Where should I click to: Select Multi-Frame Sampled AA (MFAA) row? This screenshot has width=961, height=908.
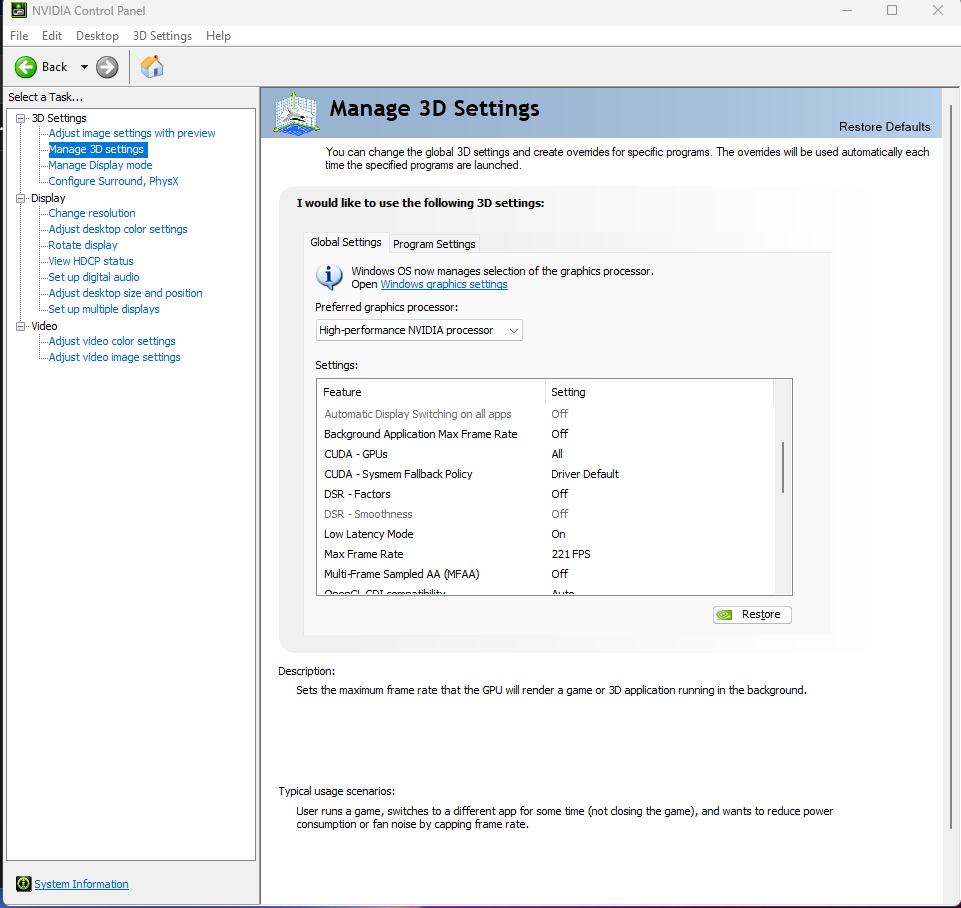tap(545, 574)
